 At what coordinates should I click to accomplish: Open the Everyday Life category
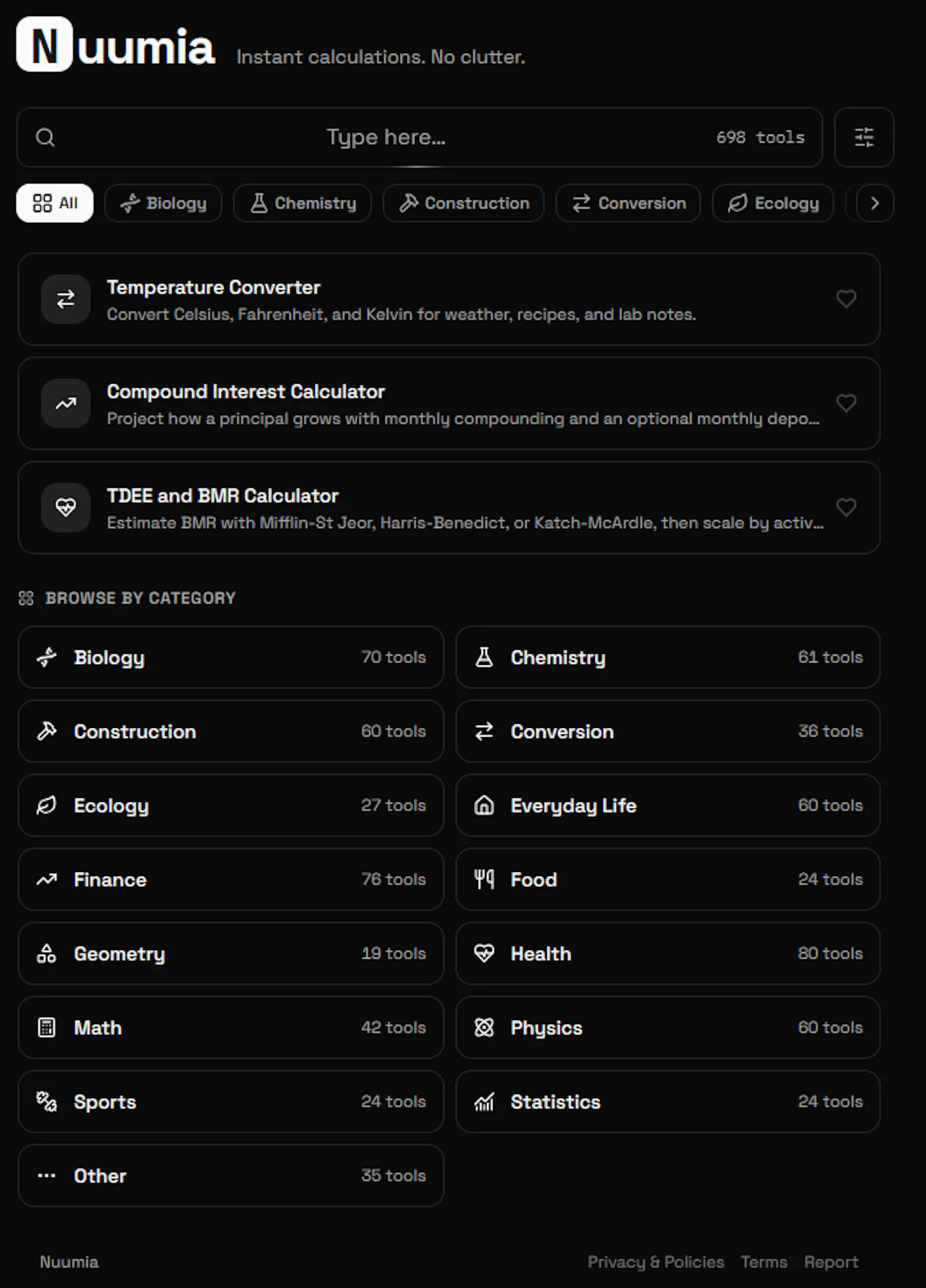(668, 805)
